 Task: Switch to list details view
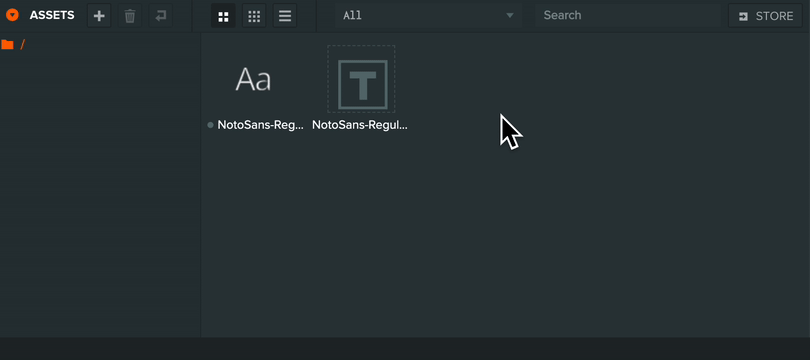click(285, 16)
